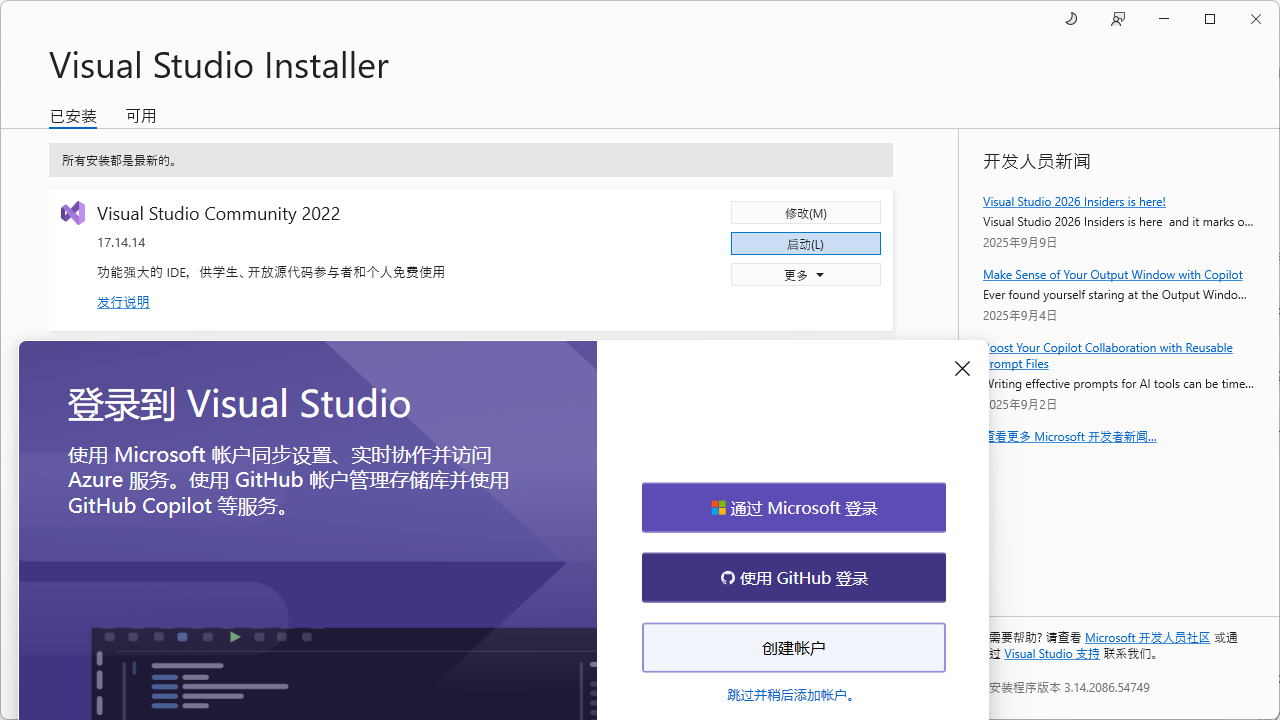This screenshot has width=1280, height=720.
Task: Open Make Sense of Your Output Window article
Action: click(1113, 275)
